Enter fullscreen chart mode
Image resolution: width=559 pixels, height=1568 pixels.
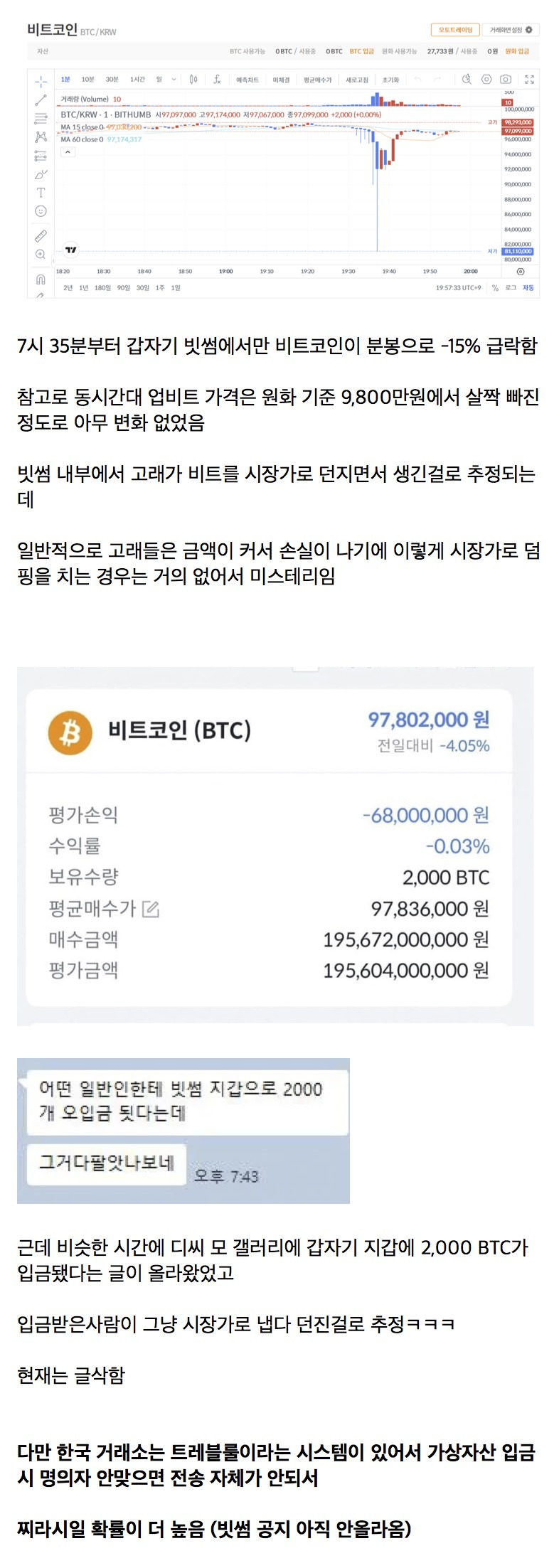click(529, 80)
